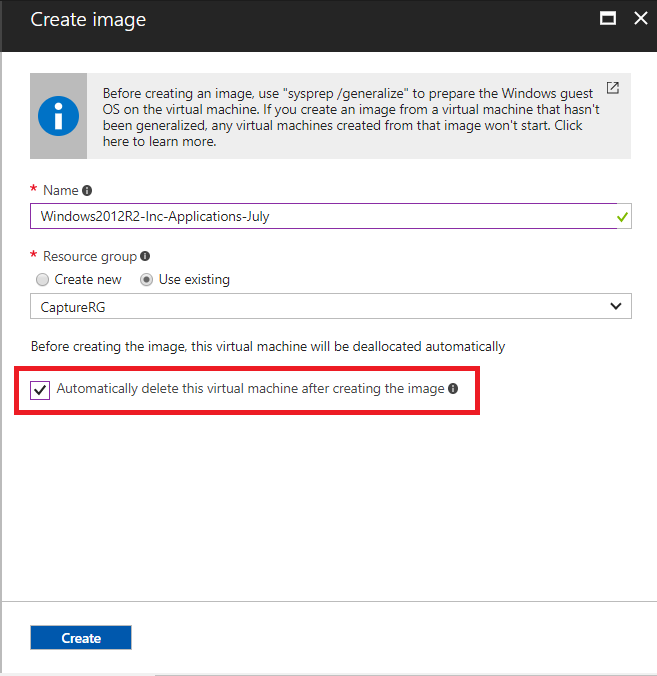657x676 pixels.
Task: Select the Use existing radio button
Action: (147, 280)
